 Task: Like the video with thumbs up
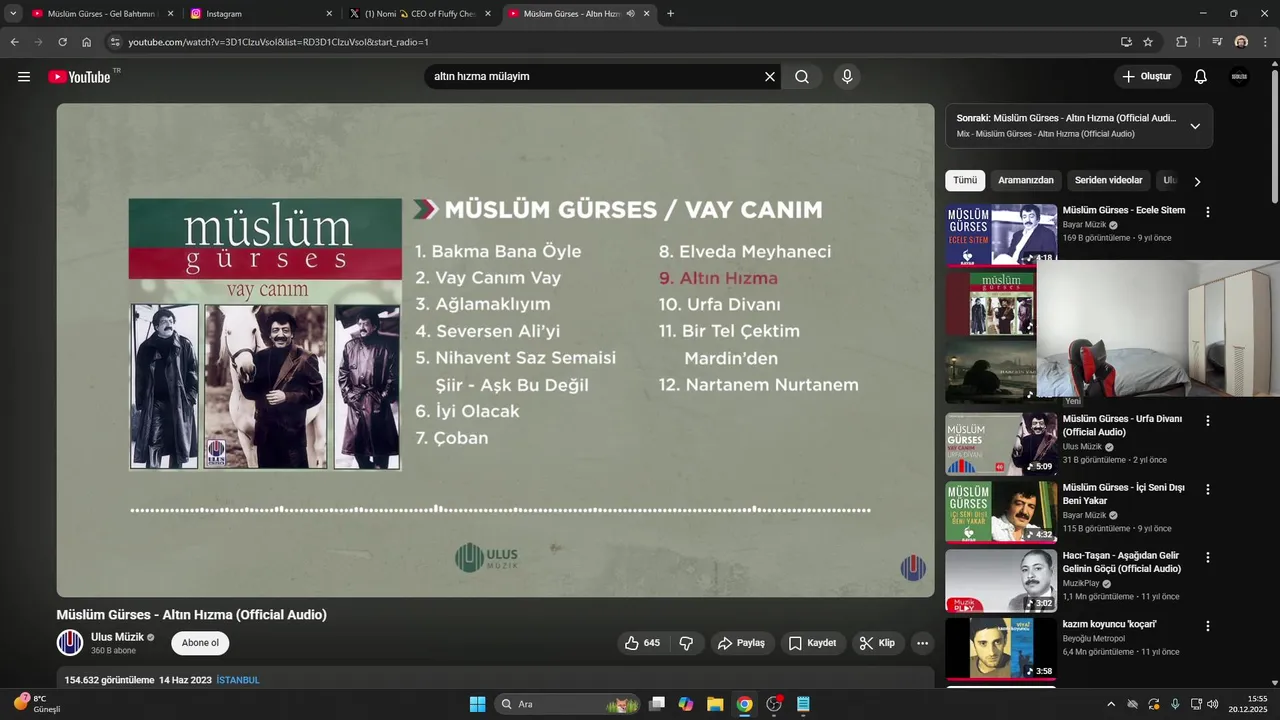pos(642,643)
